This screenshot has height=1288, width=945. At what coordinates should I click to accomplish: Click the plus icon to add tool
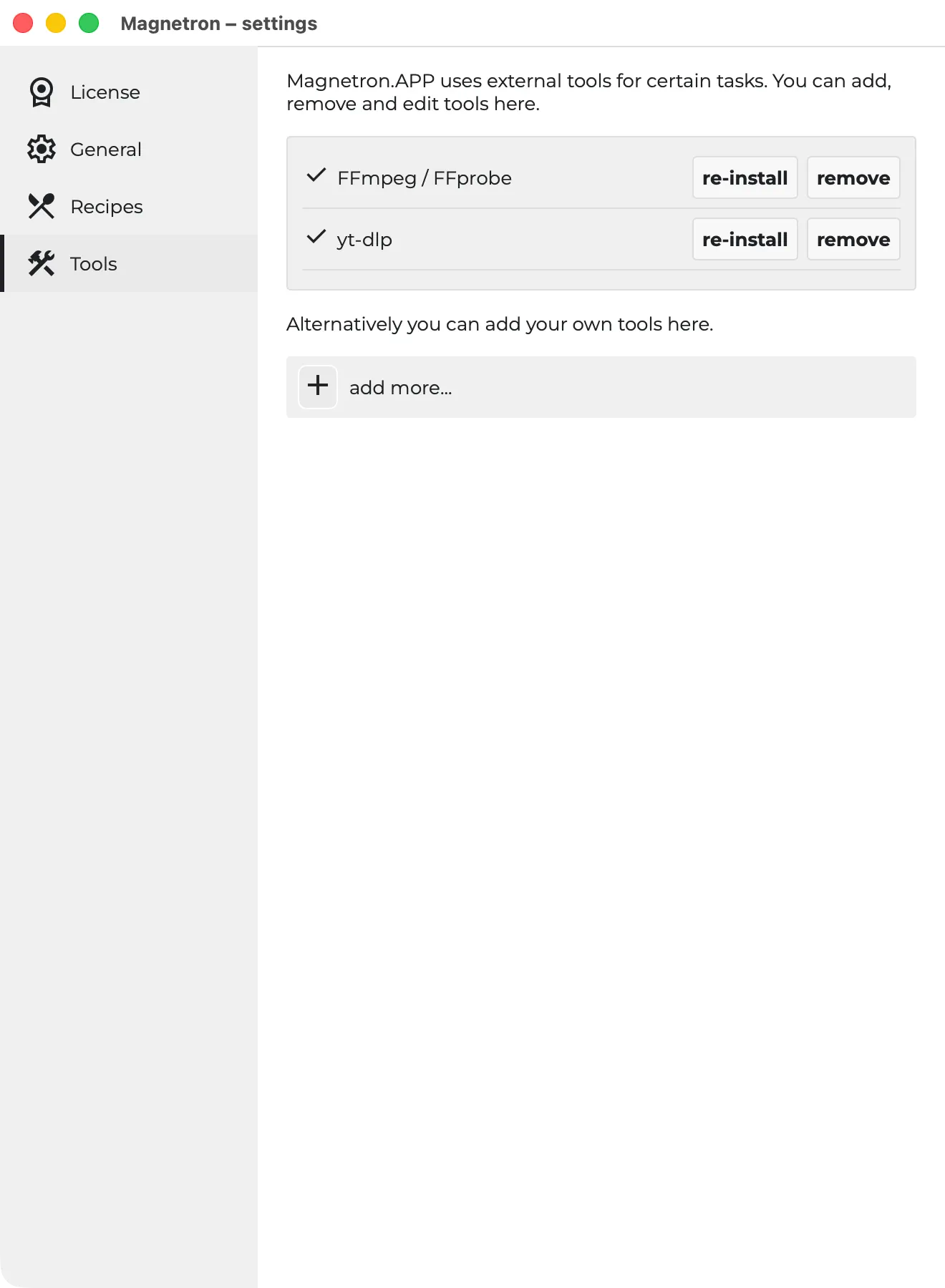click(x=318, y=386)
